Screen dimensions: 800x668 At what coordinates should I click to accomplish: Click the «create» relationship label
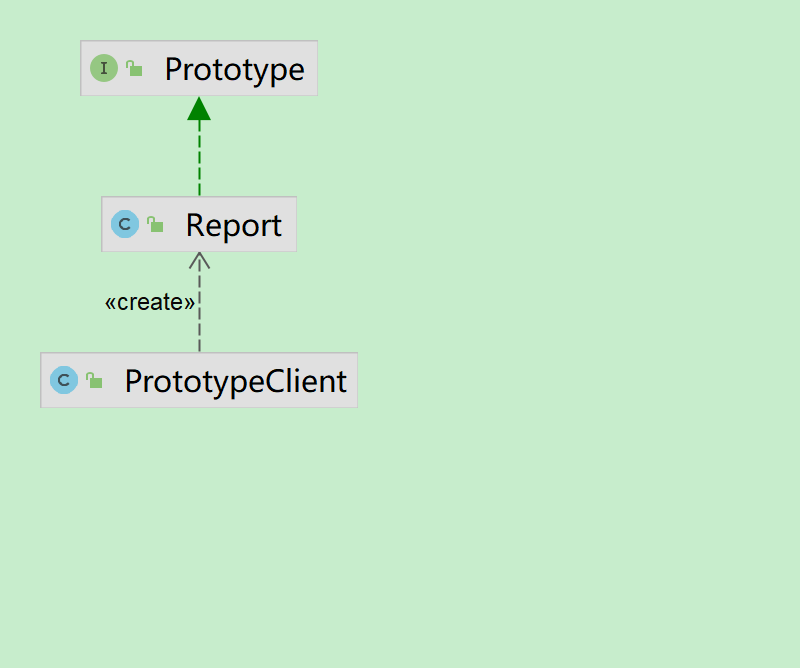tap(150, 302)
